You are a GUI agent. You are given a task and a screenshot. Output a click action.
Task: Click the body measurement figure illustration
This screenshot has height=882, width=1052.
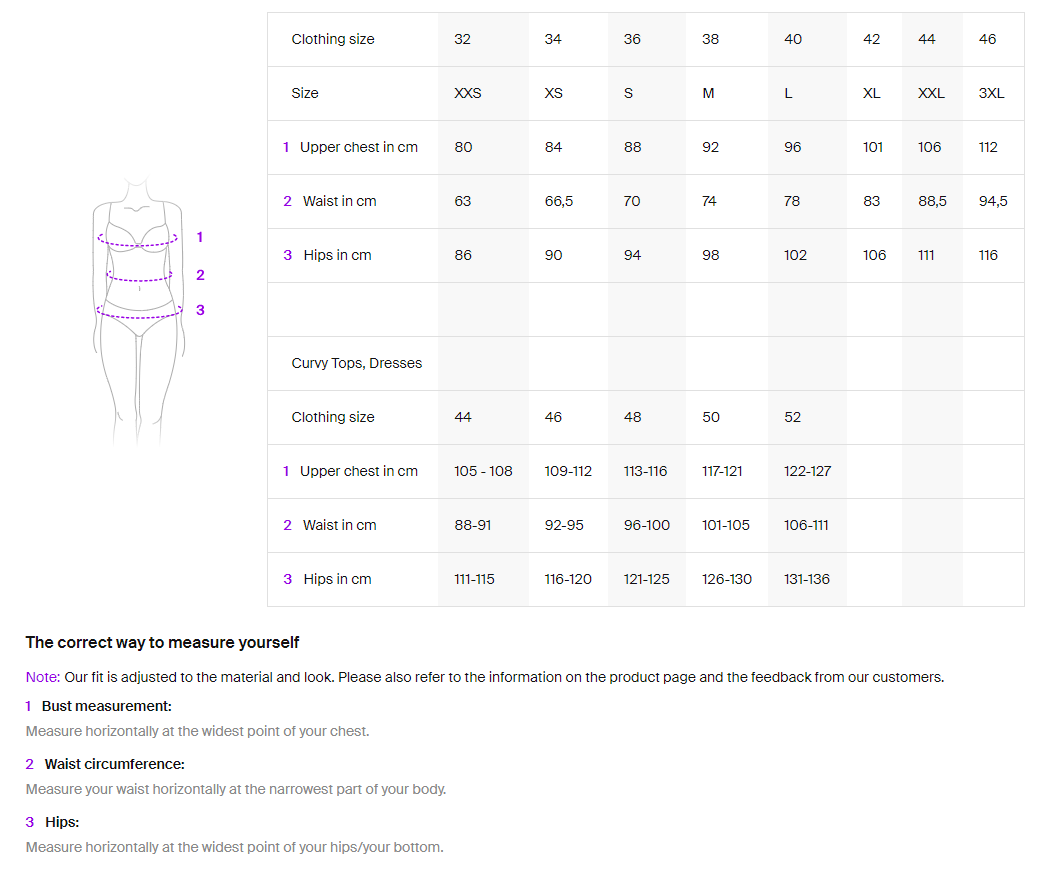point(139,310)
